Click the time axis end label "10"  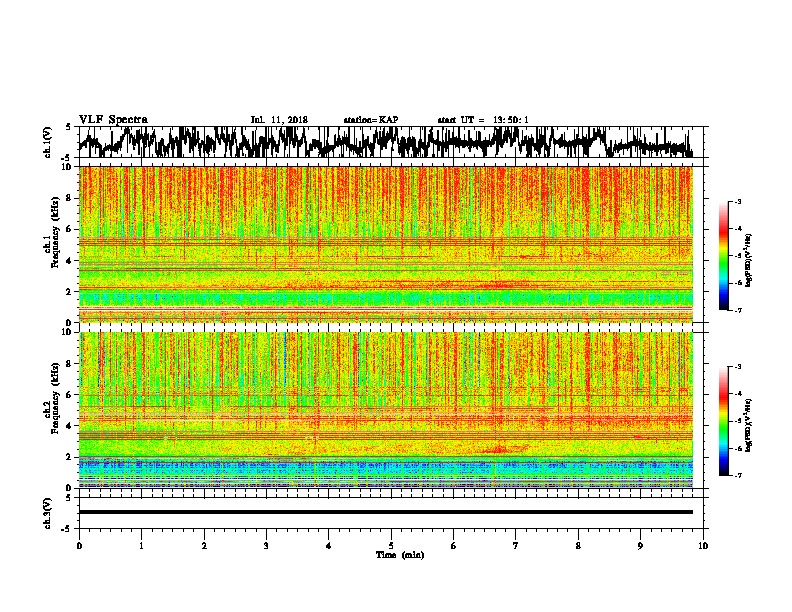coord(703,546)
